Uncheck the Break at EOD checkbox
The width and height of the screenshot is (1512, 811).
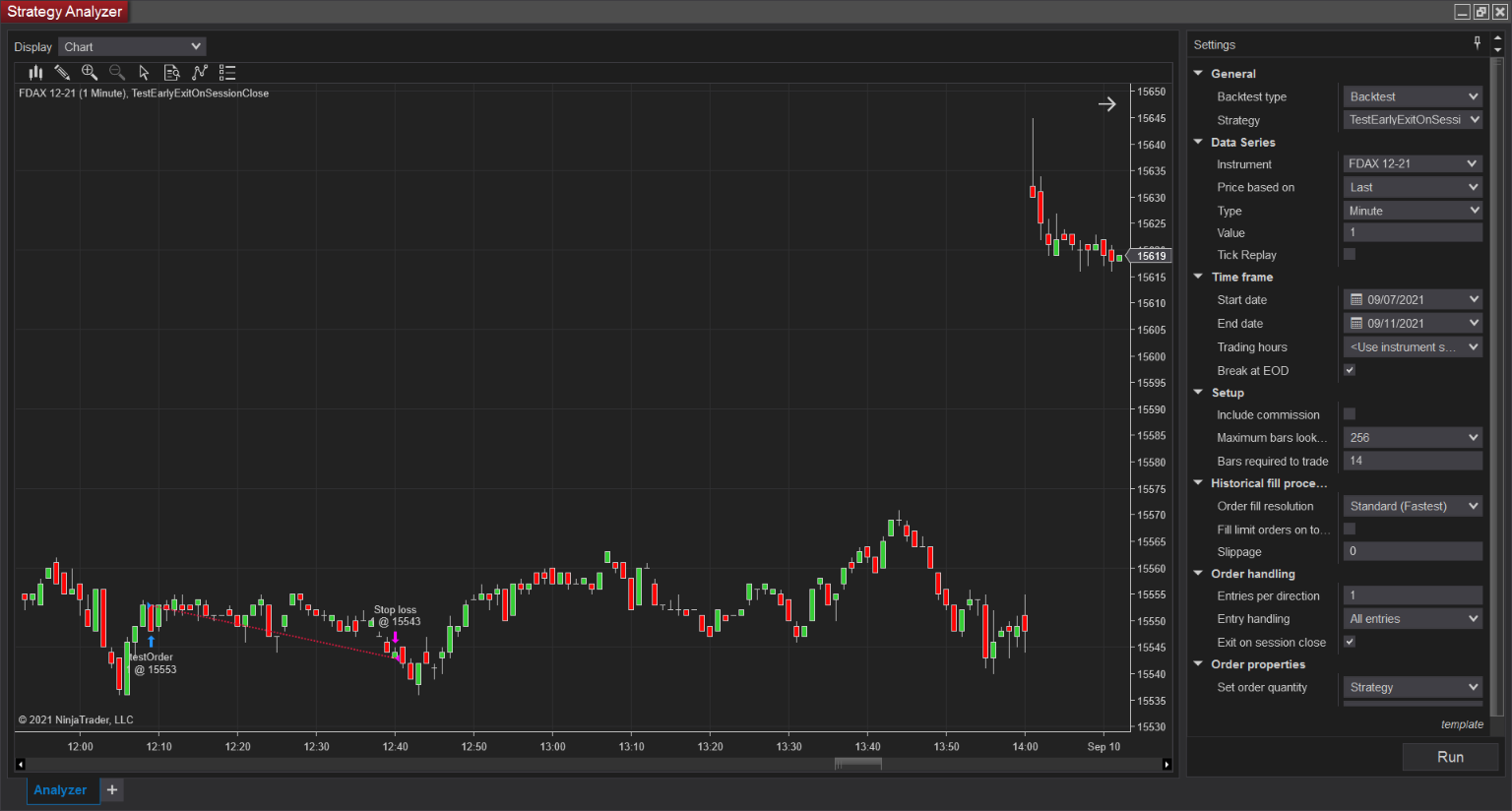[x=1350, y=370]
